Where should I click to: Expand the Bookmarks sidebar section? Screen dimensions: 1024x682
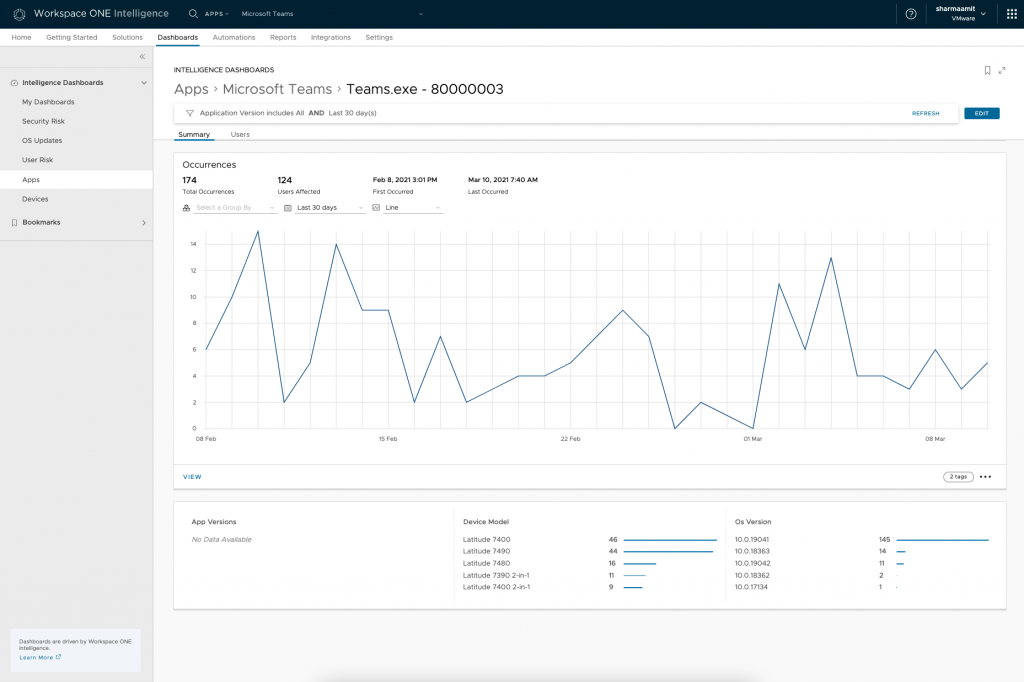point(143,222)
